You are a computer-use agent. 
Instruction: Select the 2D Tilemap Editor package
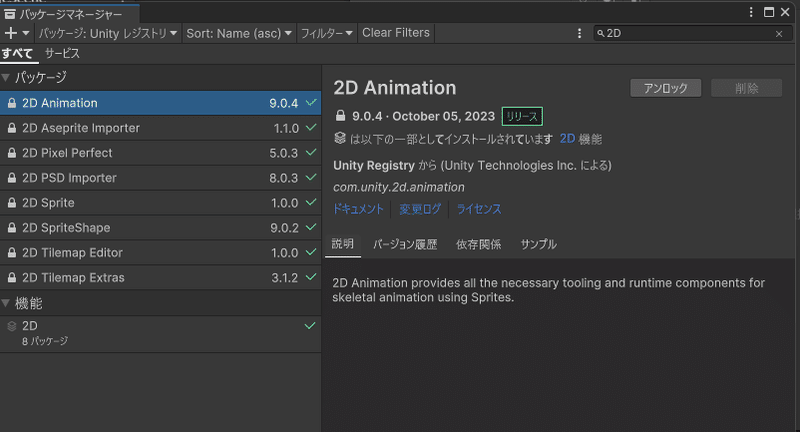(160, 252)
